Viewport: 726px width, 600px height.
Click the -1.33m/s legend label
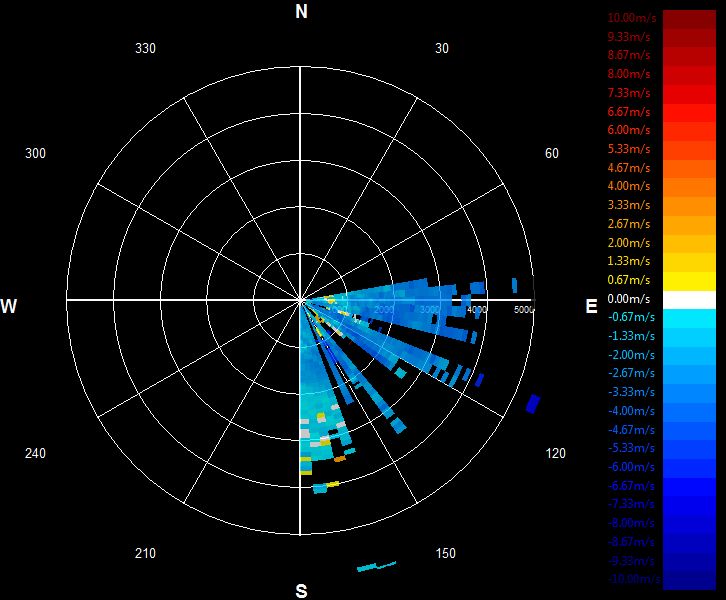[x=632, y=336]
